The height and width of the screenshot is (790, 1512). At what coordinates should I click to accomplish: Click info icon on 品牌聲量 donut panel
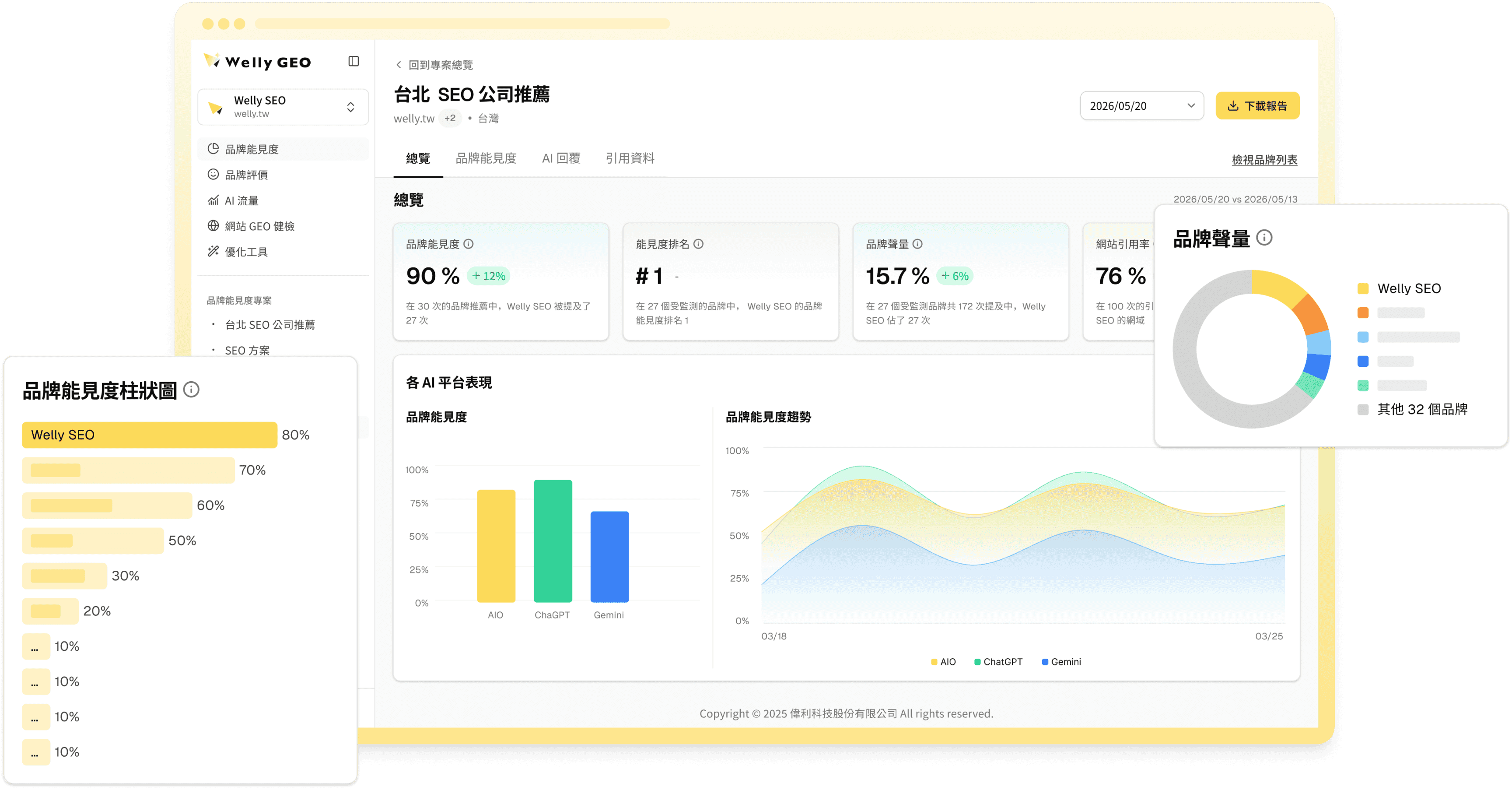1264,237
